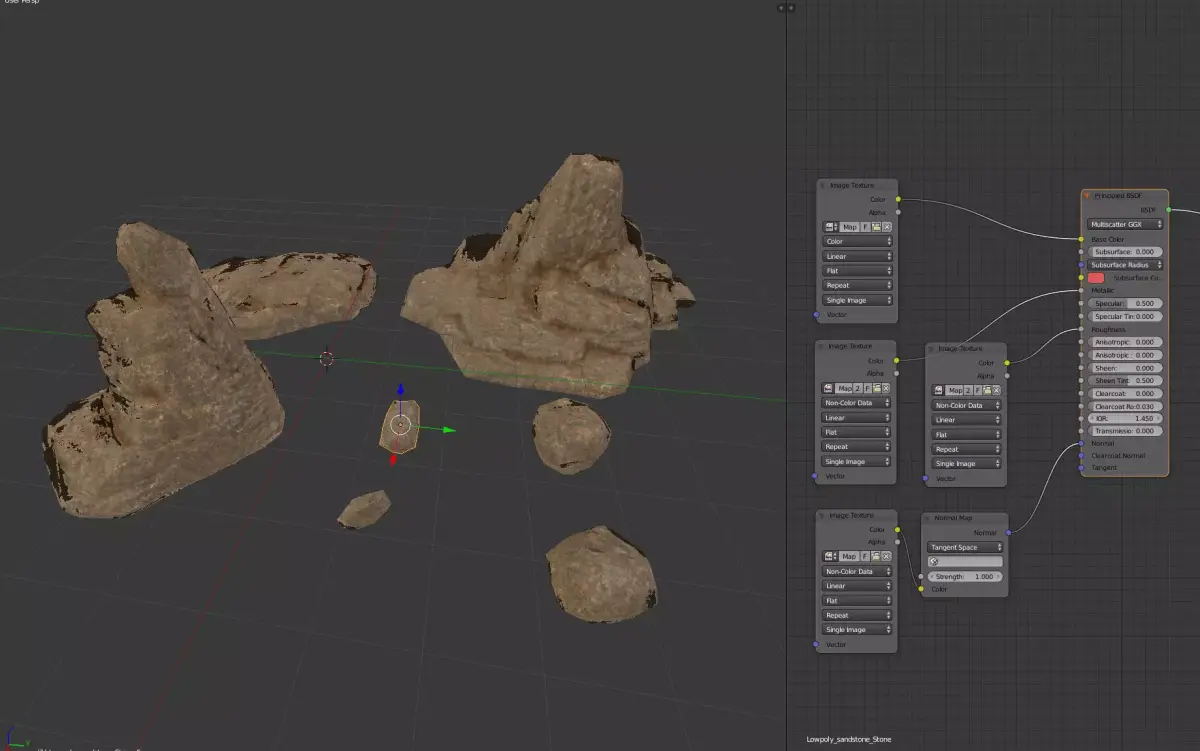The height and width of the screenshot is (751, 1200).
Task: Click the Lowpoly_sandstone_Stone material label
Action: (x=849, y=740)
